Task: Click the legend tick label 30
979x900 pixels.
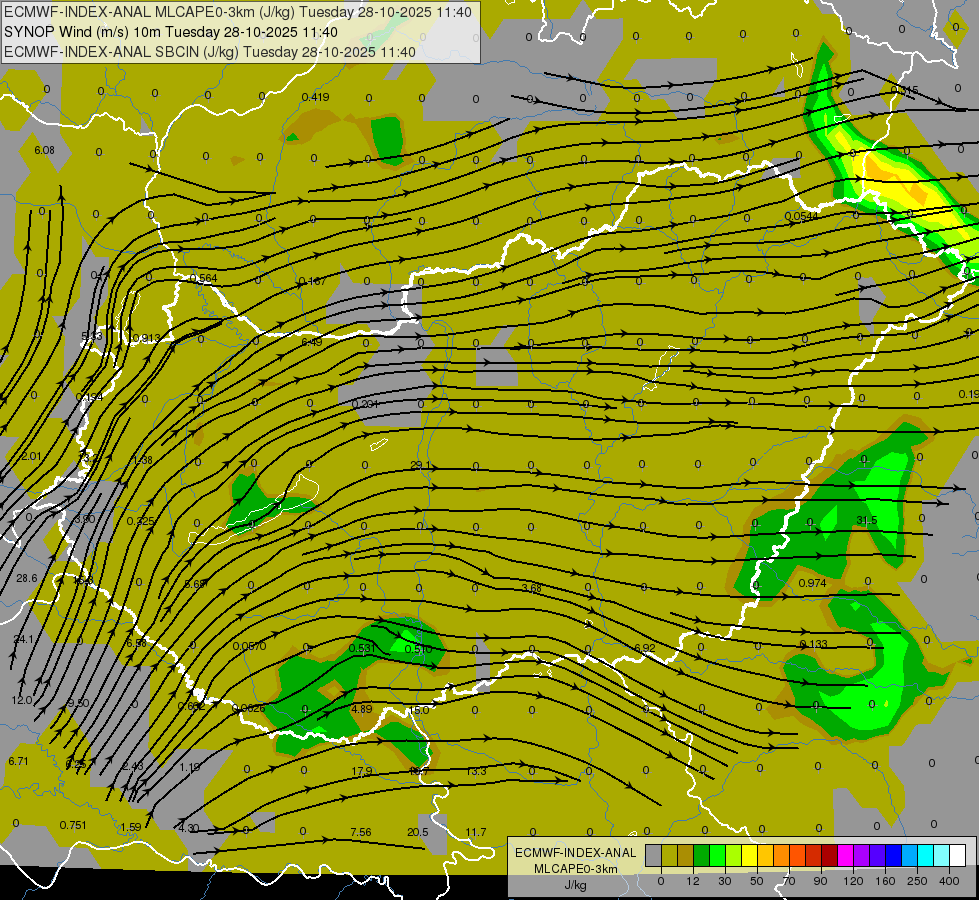Action: (x=725, y=881)
